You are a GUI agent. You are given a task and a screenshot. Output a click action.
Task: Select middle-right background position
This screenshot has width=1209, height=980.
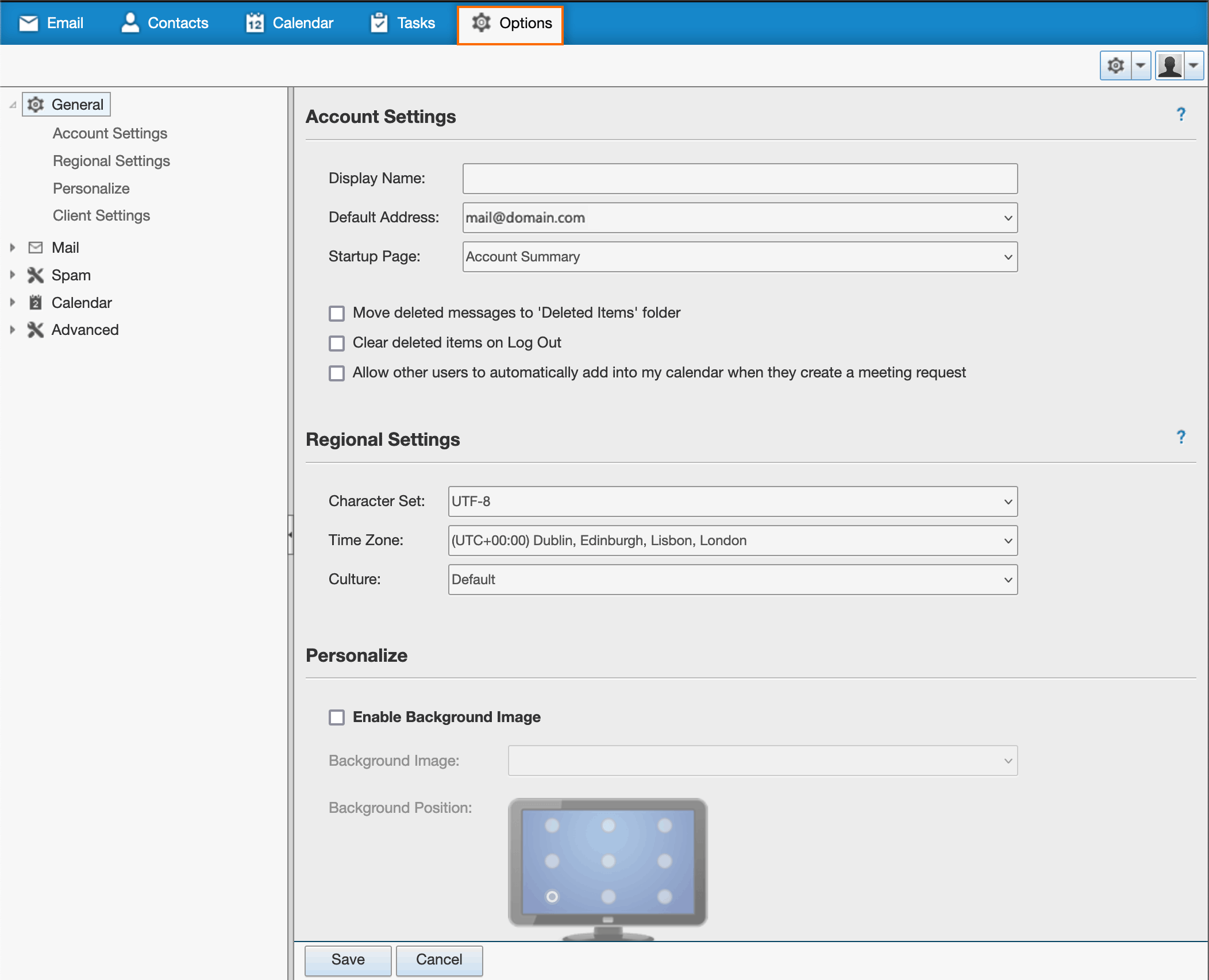pos(665,861)
